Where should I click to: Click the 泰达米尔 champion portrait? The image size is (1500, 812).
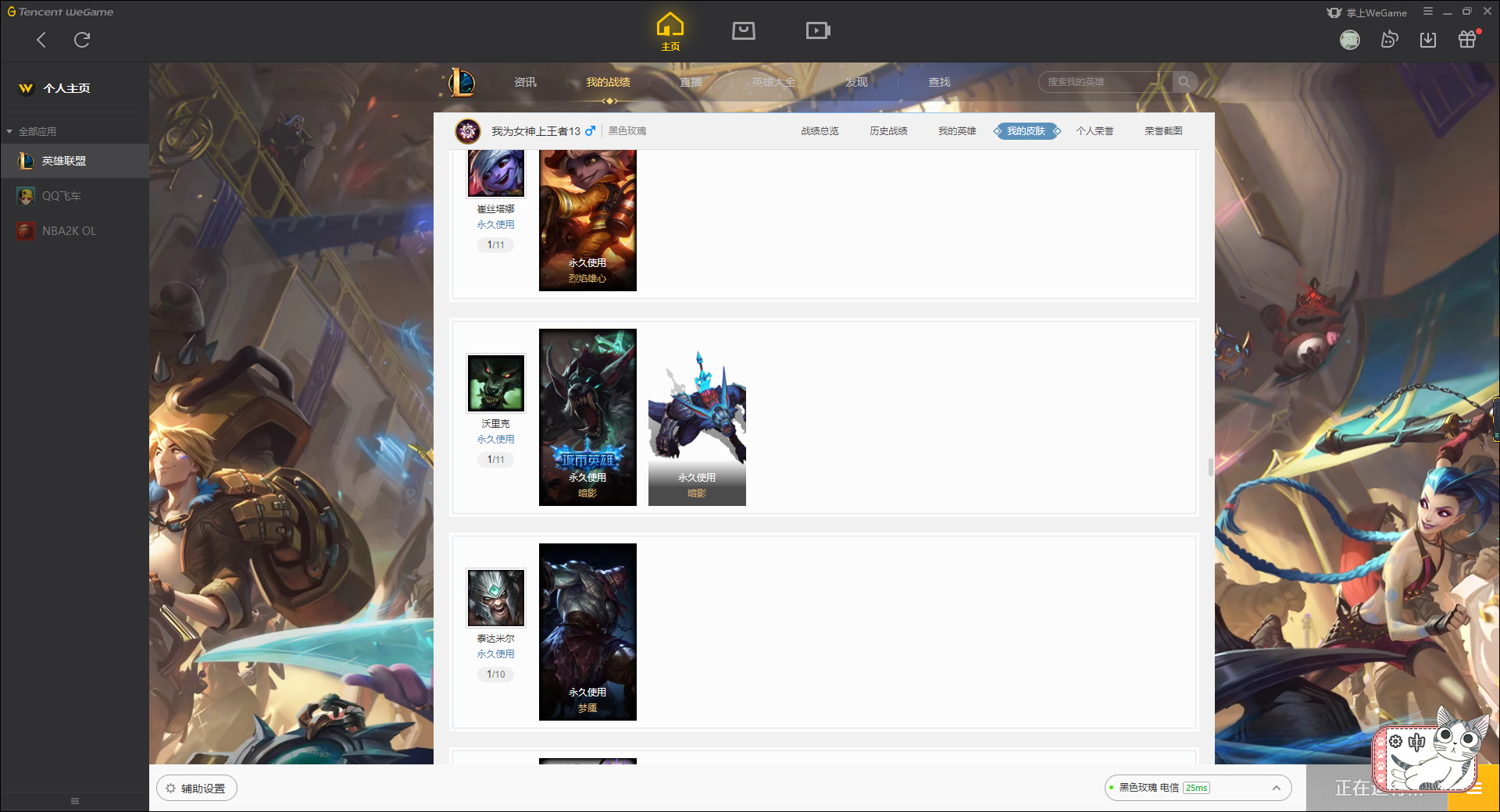pyautogui.click(x=496, y=597)
